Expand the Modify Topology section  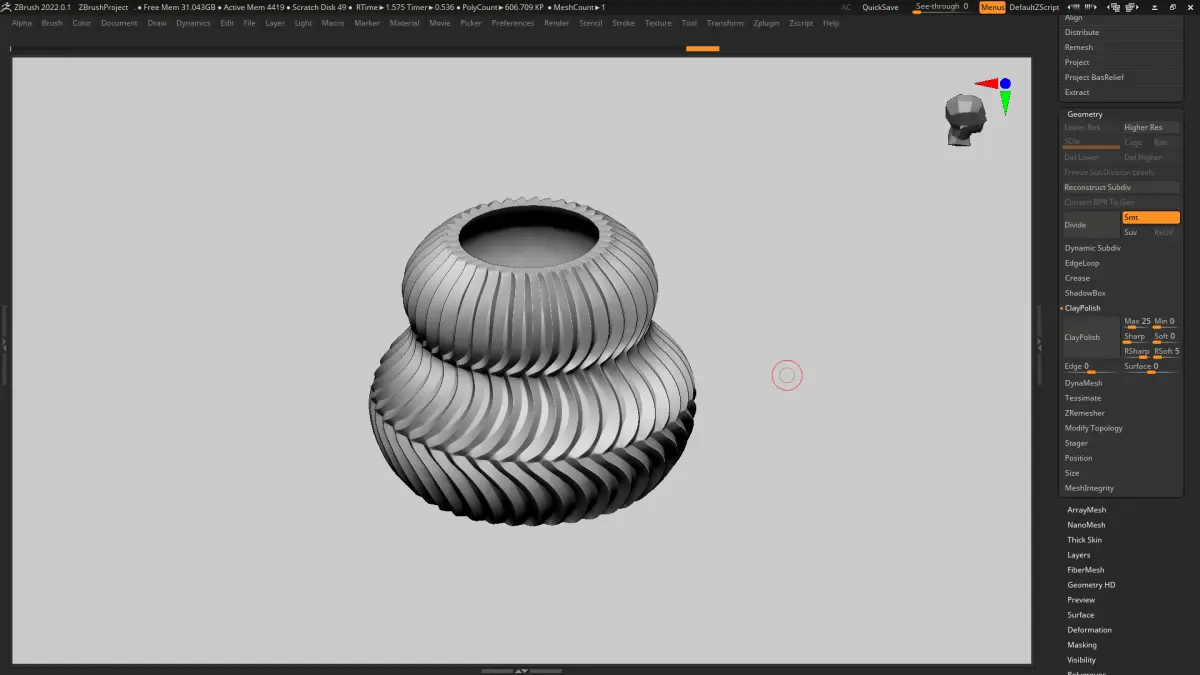point(1093,428)
